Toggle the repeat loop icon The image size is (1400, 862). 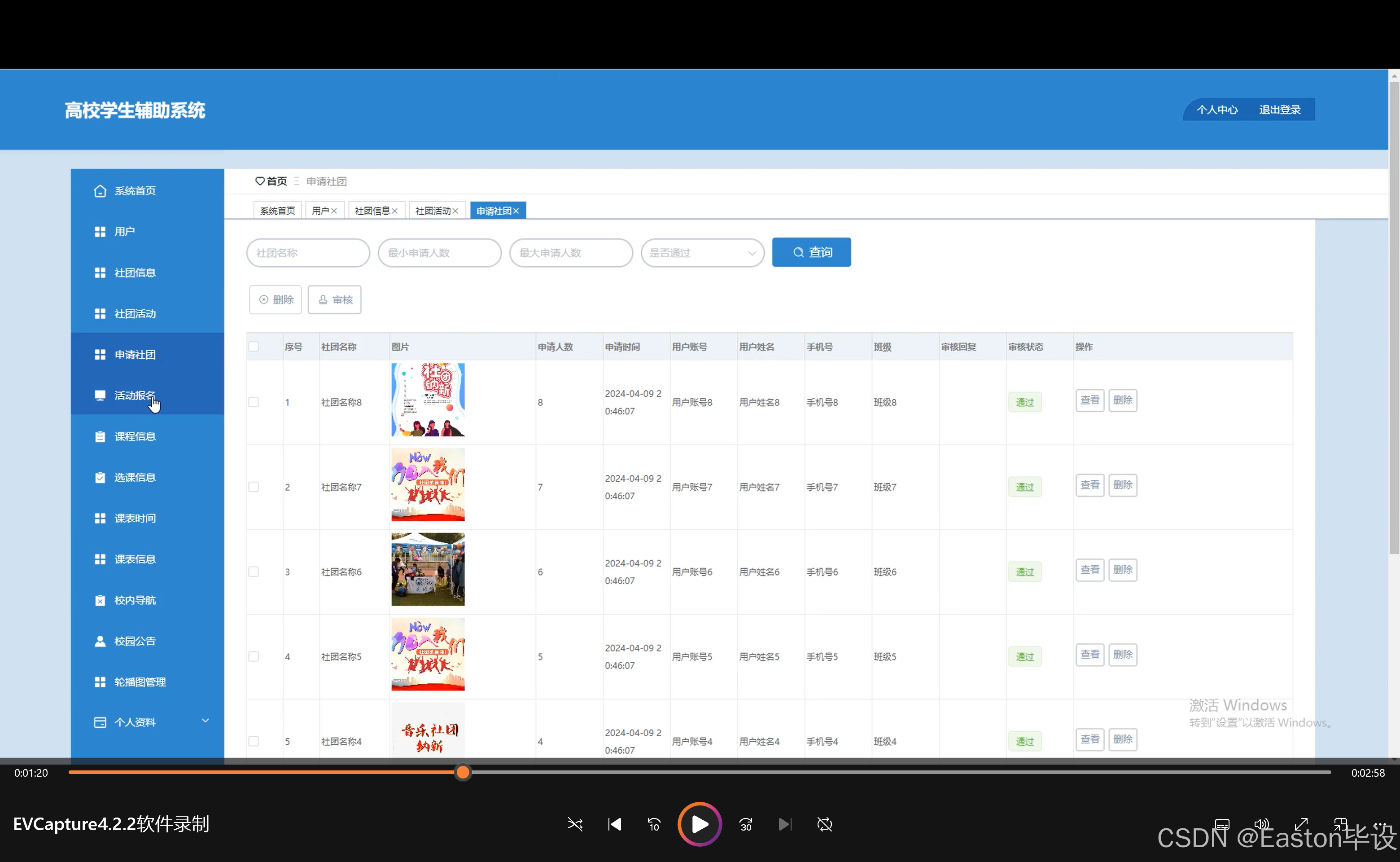(x=824, y=824)
